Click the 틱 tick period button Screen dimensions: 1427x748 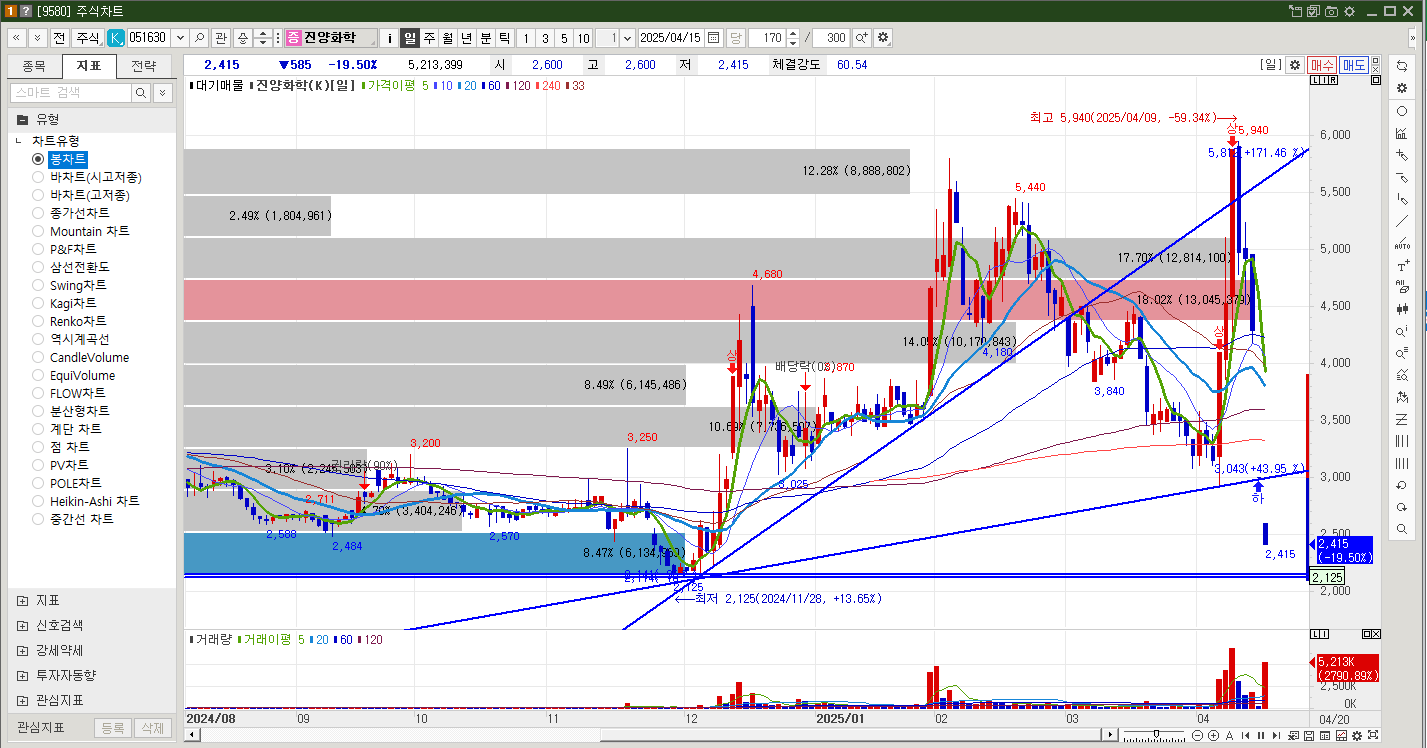point(505,37)
